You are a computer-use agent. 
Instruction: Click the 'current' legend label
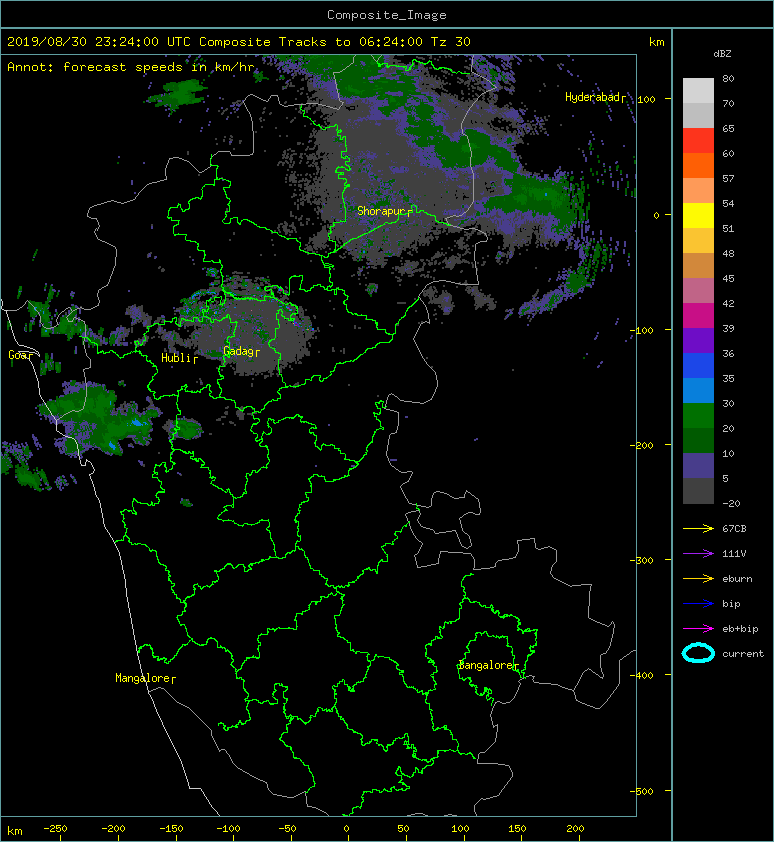point(743,654)
